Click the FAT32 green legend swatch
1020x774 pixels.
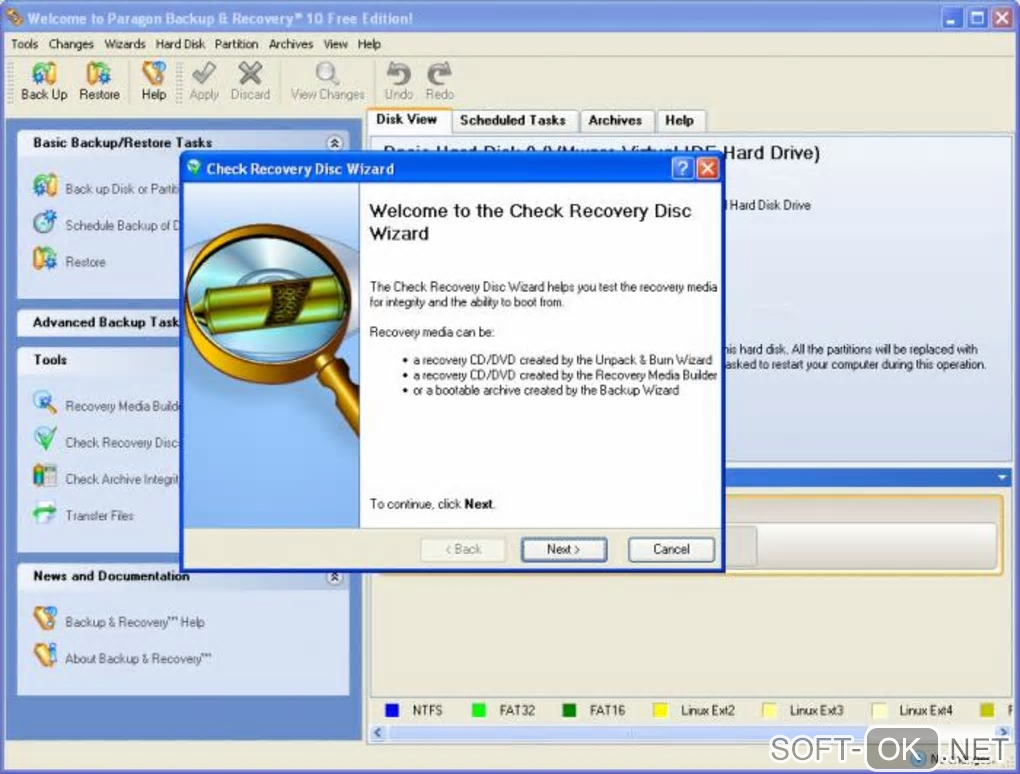click(479, 710)
